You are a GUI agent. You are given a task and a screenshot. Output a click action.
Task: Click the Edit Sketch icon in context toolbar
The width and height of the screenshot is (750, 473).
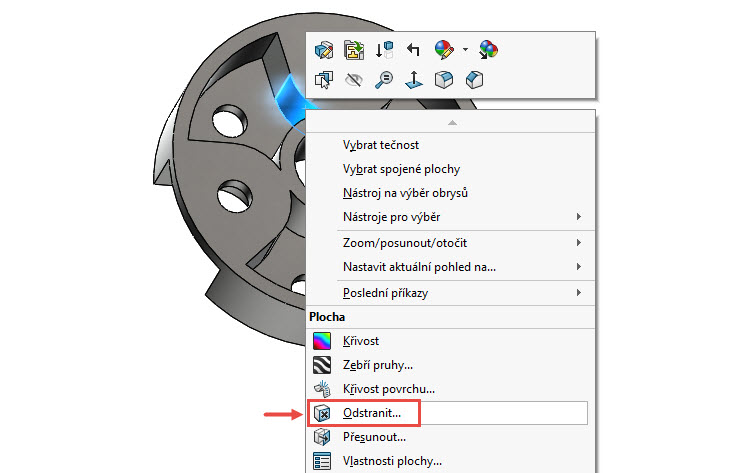pyautogui.click(x=354, y=50)
